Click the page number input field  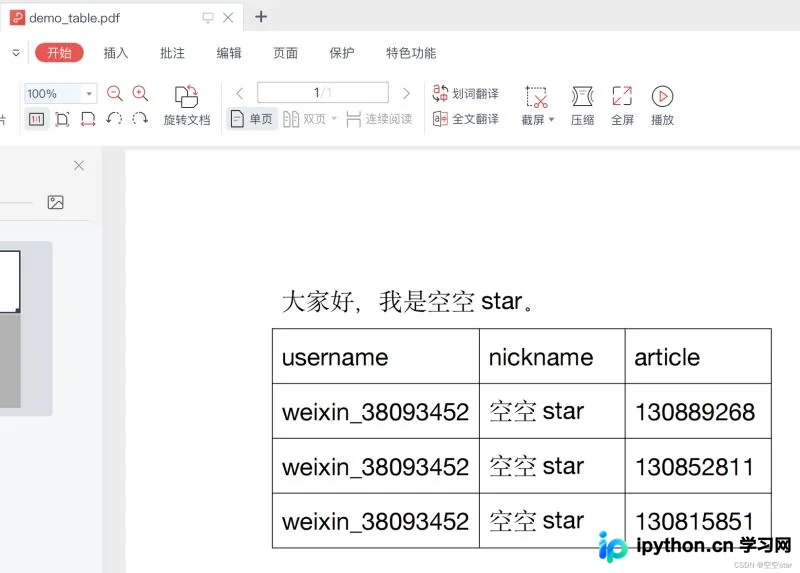coord(323,93)
